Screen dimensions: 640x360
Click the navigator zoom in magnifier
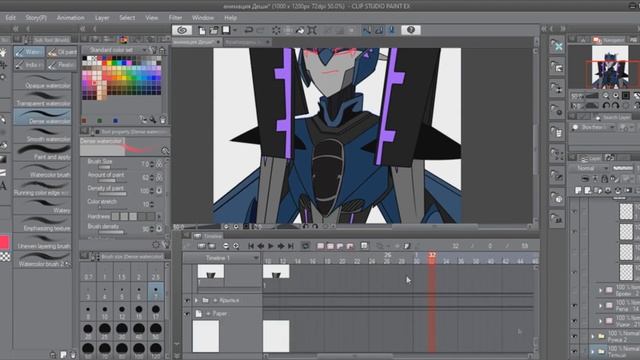pos(616,96)
